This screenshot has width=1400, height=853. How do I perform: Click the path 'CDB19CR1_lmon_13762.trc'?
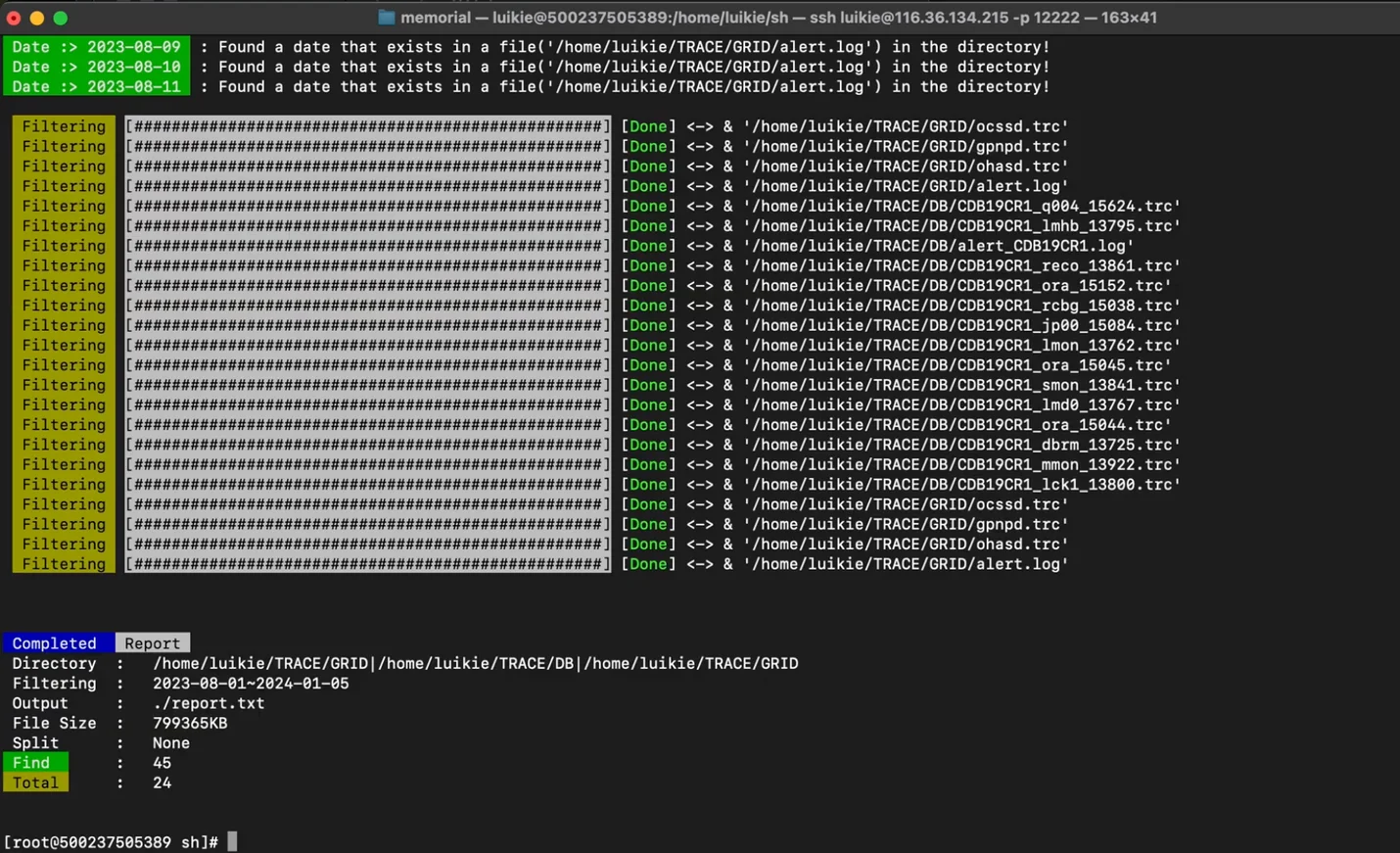pos(1065,346)
